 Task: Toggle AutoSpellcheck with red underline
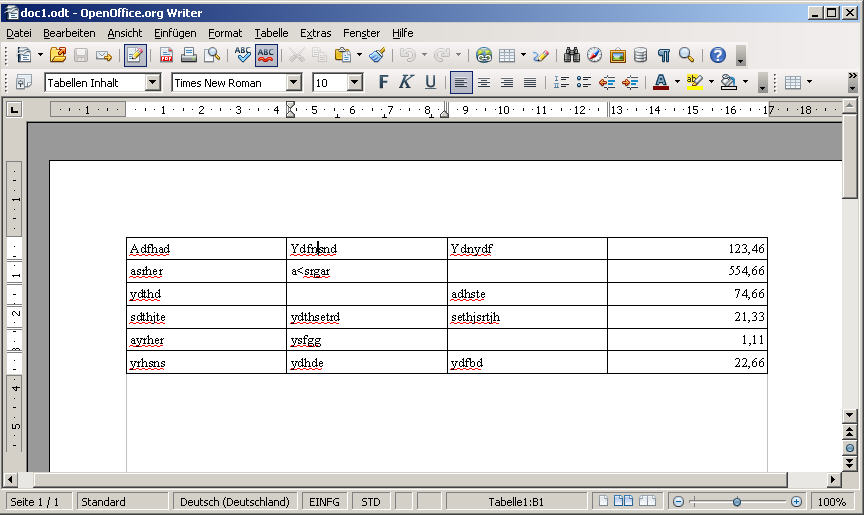(x=266, y=55)
